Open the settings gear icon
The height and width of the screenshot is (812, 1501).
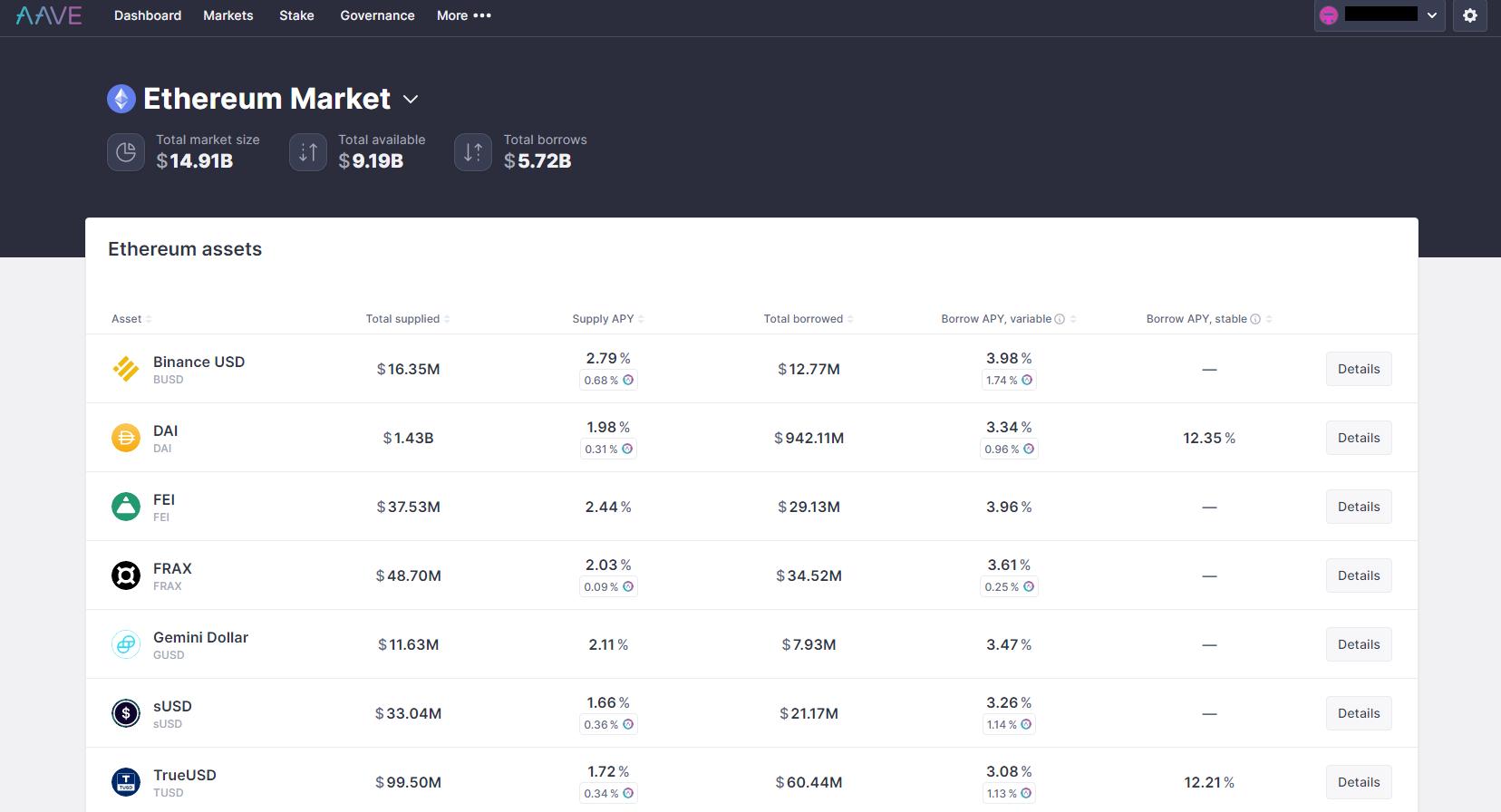pyautogui.click(x=1470, y=15)
